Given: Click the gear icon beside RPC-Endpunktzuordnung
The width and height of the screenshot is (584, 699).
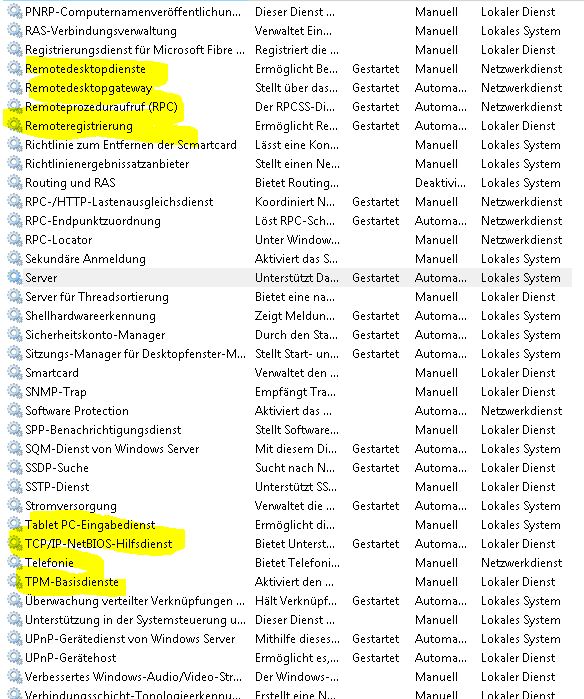Looking at the screenshot, I should point(14,221).
